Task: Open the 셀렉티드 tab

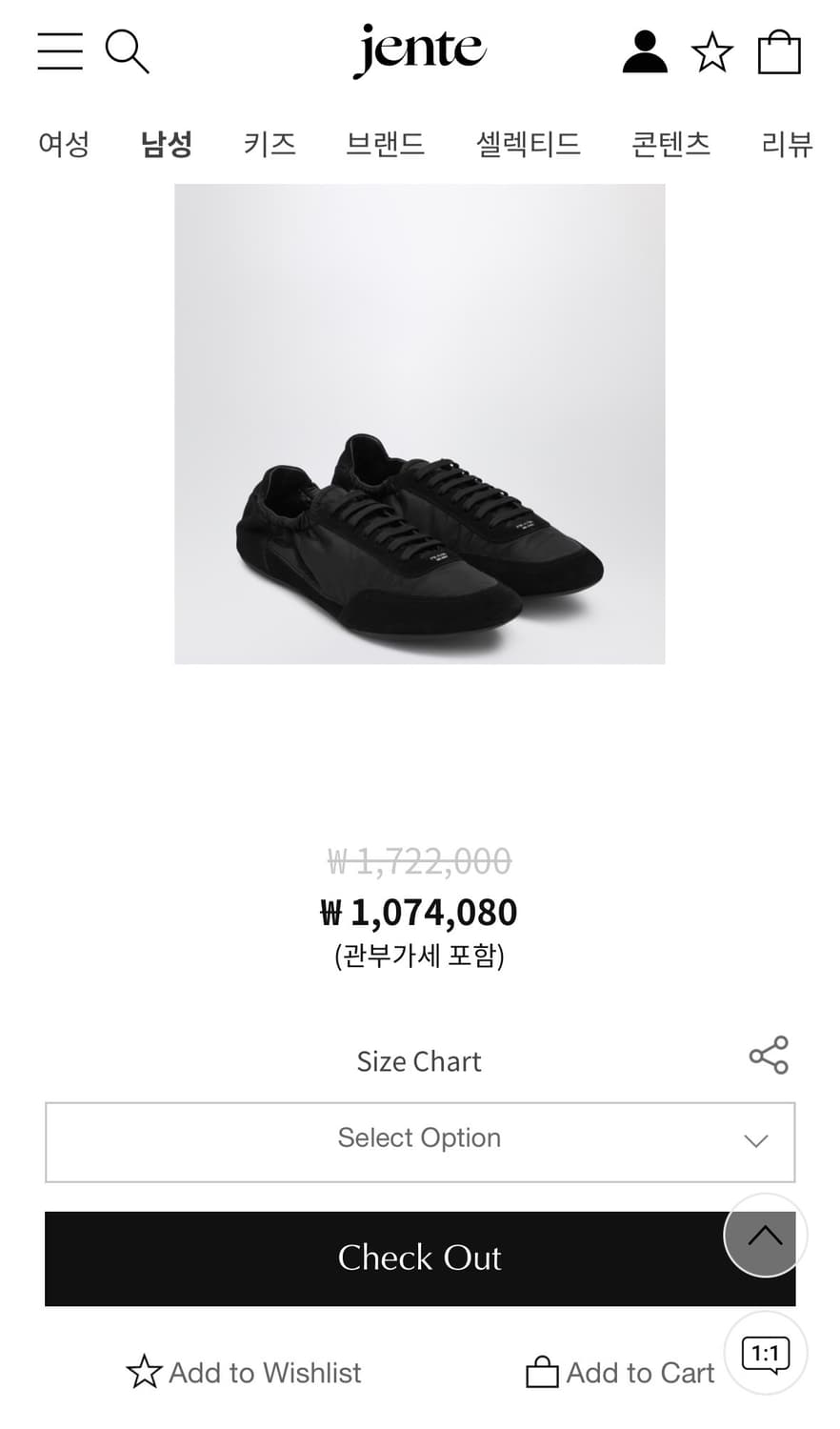Action: [529, 144]
